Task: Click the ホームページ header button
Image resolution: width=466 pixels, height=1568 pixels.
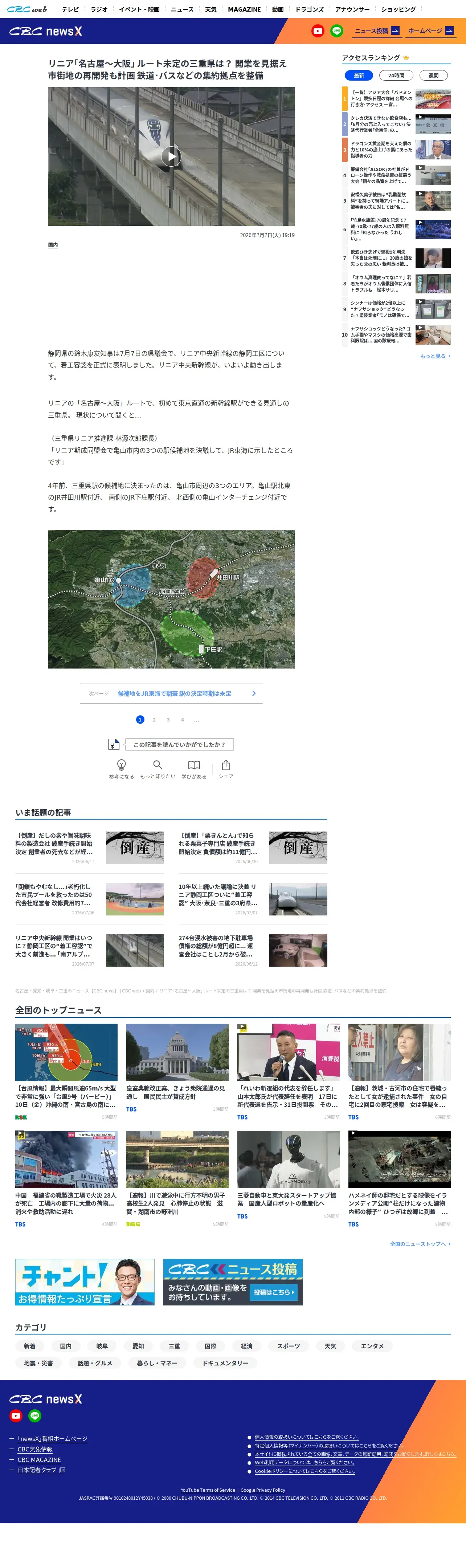Action: [x=431, y=31]
